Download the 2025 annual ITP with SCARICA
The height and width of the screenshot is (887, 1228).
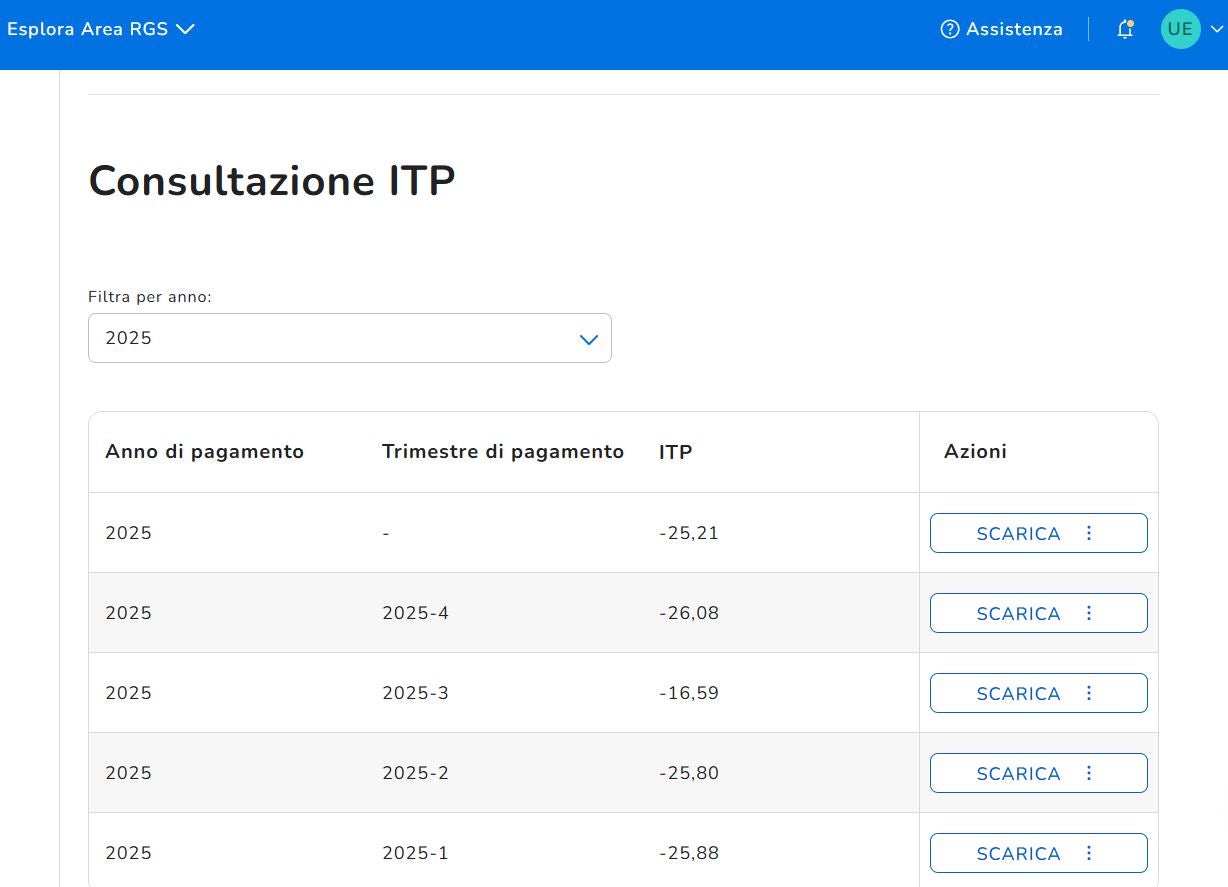pyautogui.click(x=1017, y=533)
